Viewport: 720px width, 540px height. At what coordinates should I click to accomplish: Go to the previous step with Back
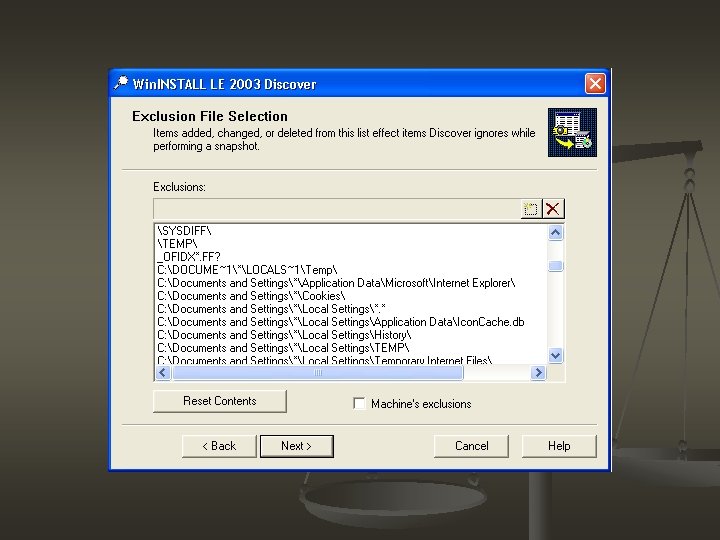219,446
